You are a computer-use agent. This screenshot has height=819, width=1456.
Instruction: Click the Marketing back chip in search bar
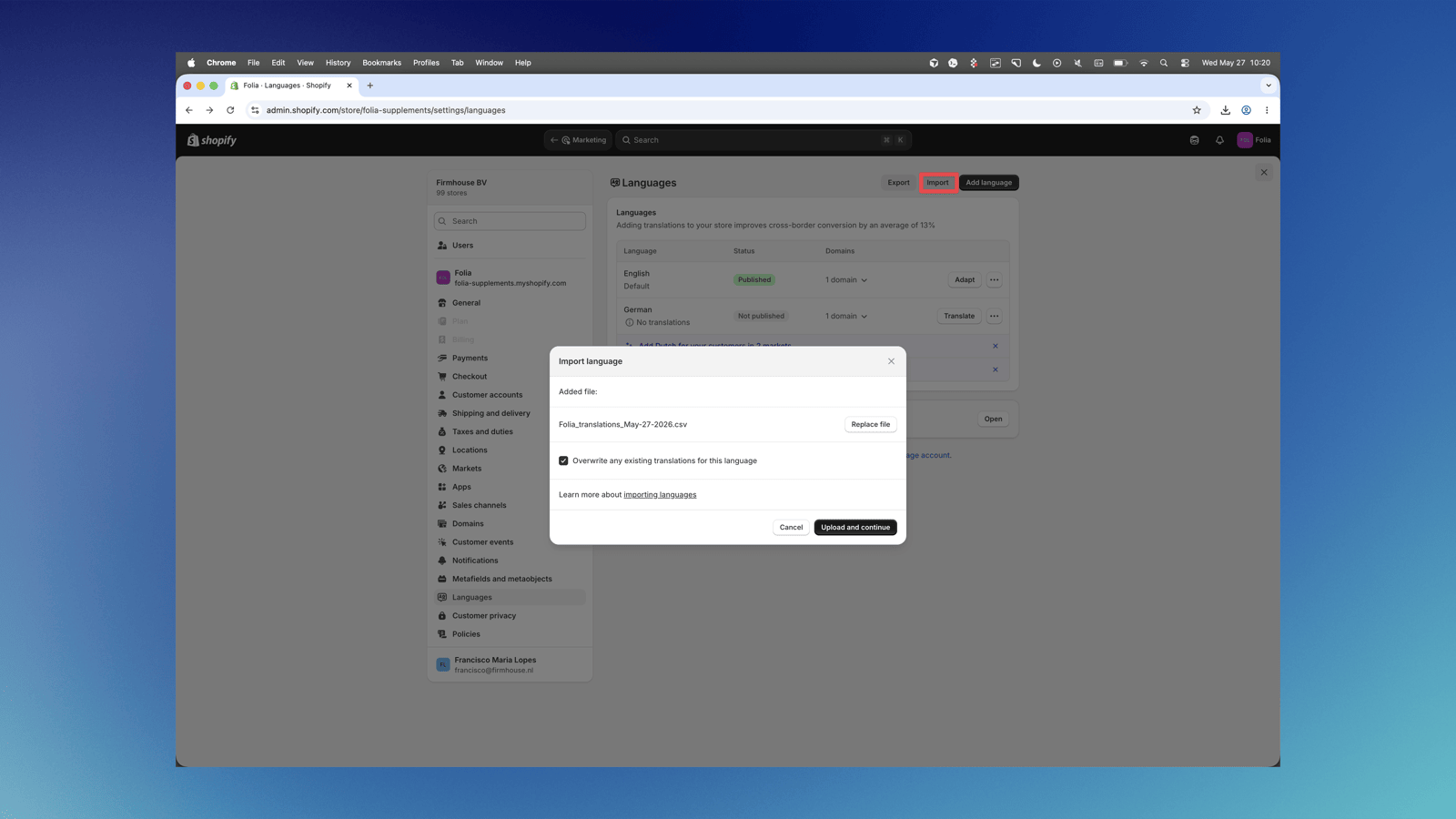point(579,140)
